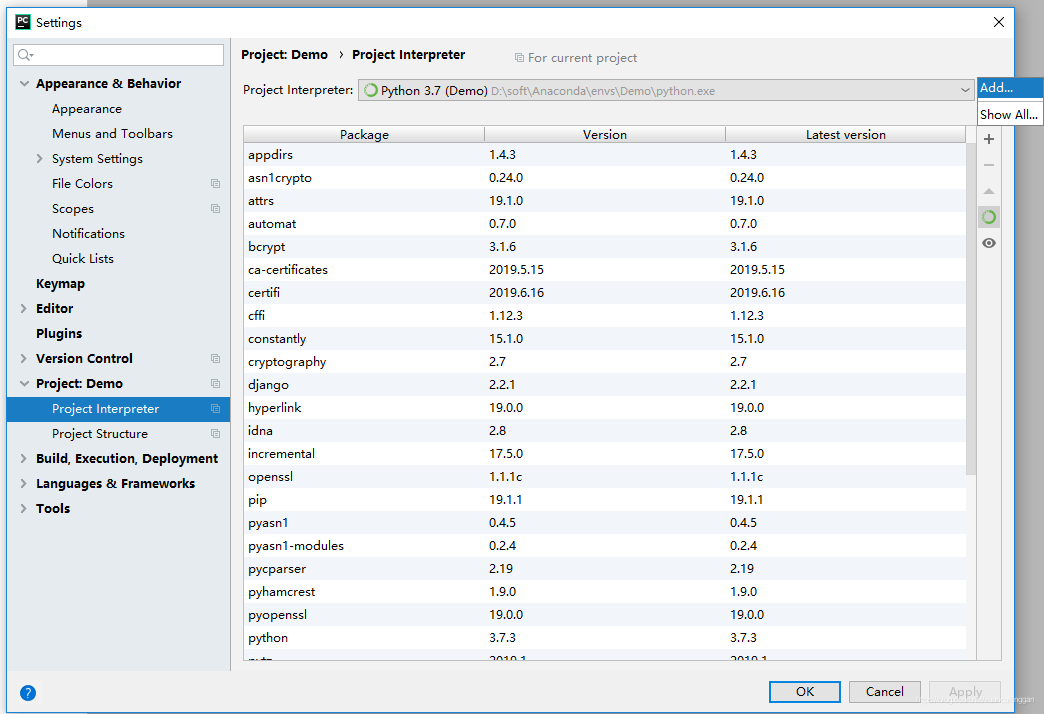Select the appdirs package row

605,155
